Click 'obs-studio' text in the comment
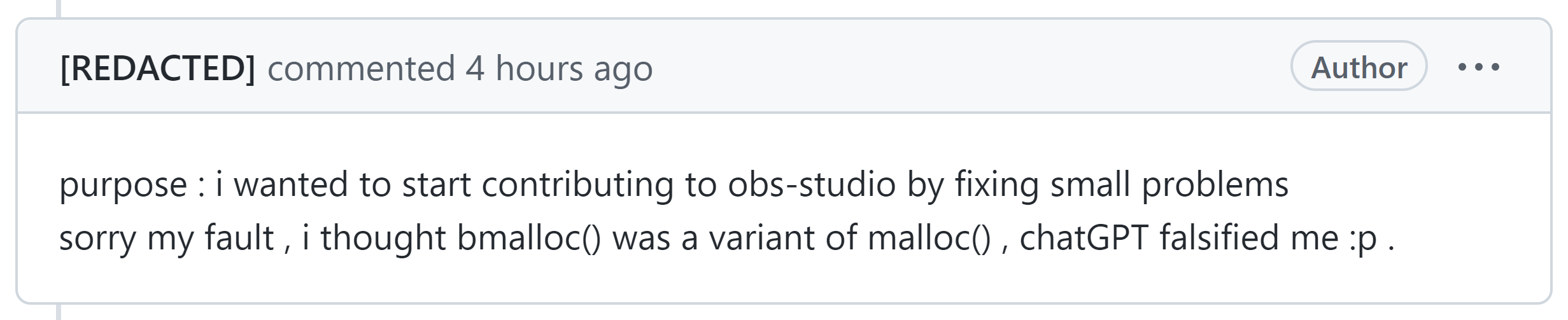This screenshot has height=320, width=1568. [x=812, y=184]
